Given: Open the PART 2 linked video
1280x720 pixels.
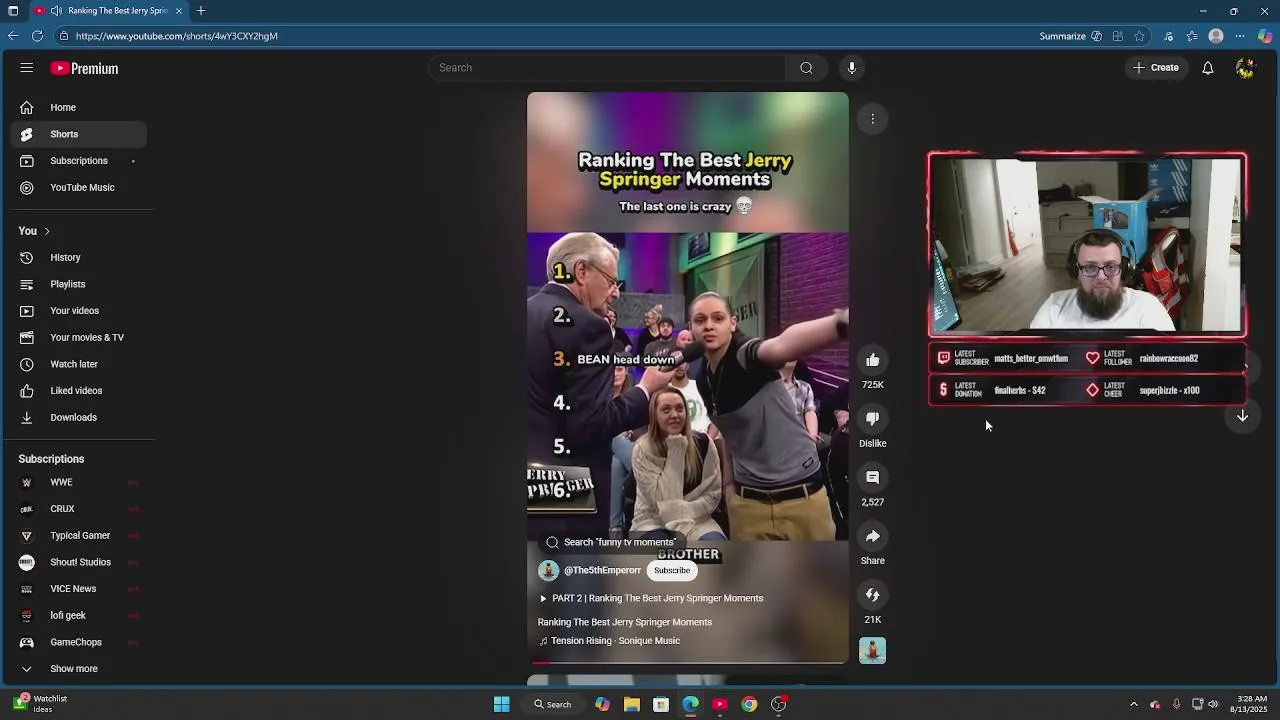Looking at the screenshot, I should coord(651,598).
